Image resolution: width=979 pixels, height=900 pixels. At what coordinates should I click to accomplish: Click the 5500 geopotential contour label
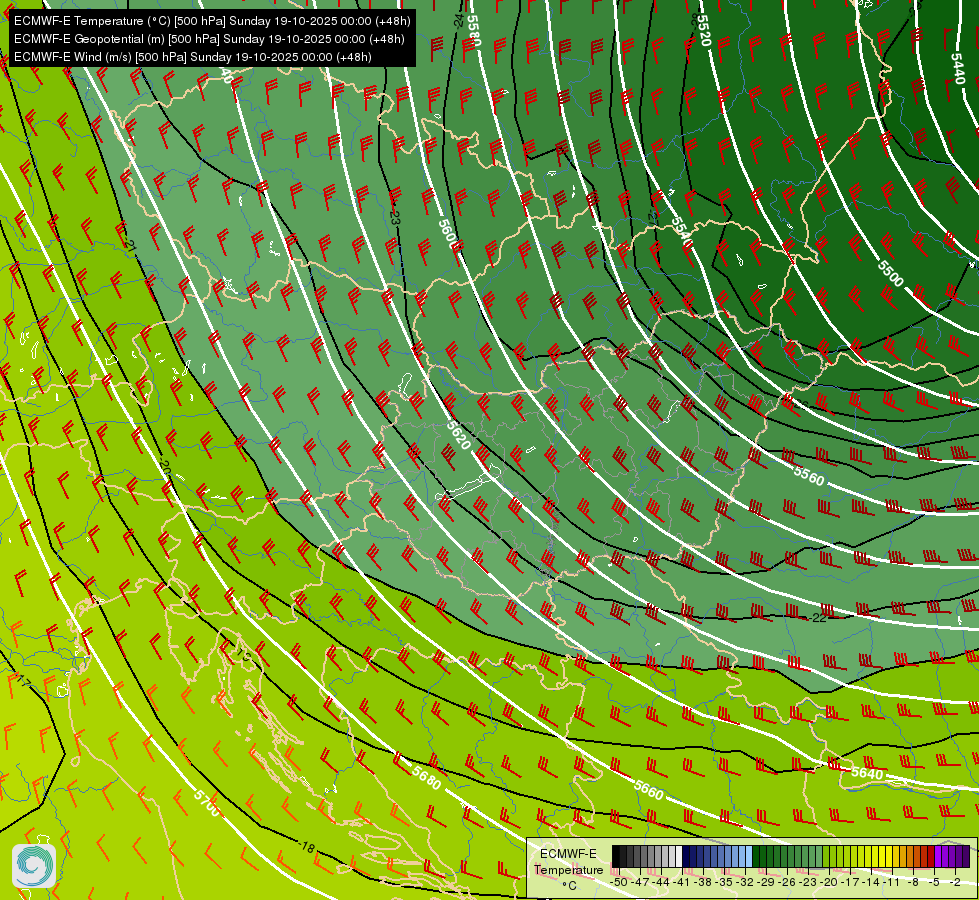tap(891, 273)
